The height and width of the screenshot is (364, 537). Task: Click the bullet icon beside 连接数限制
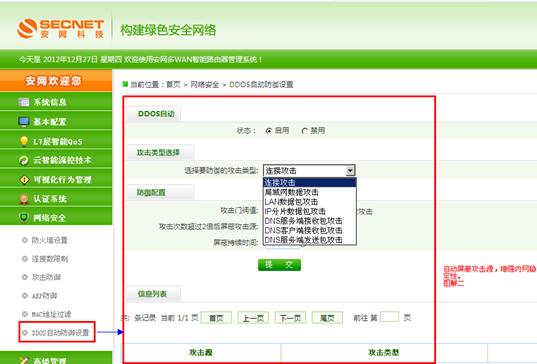coord(24,259)
